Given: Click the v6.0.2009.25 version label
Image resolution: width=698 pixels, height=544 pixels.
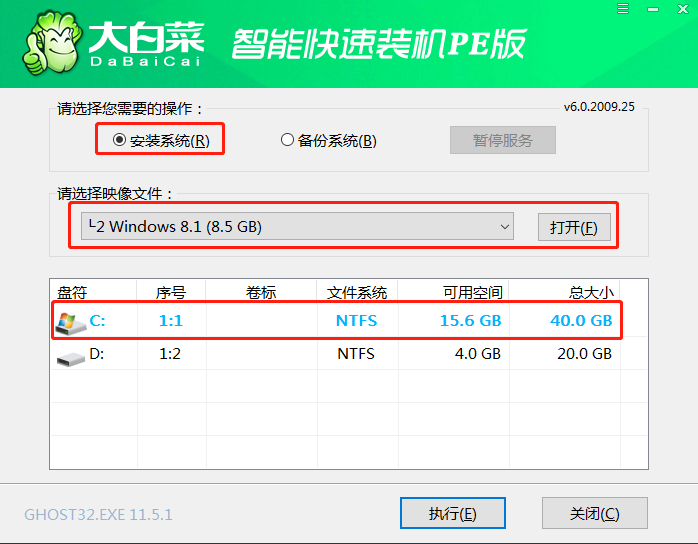Looking at the screenshot, I should (599, 107).
